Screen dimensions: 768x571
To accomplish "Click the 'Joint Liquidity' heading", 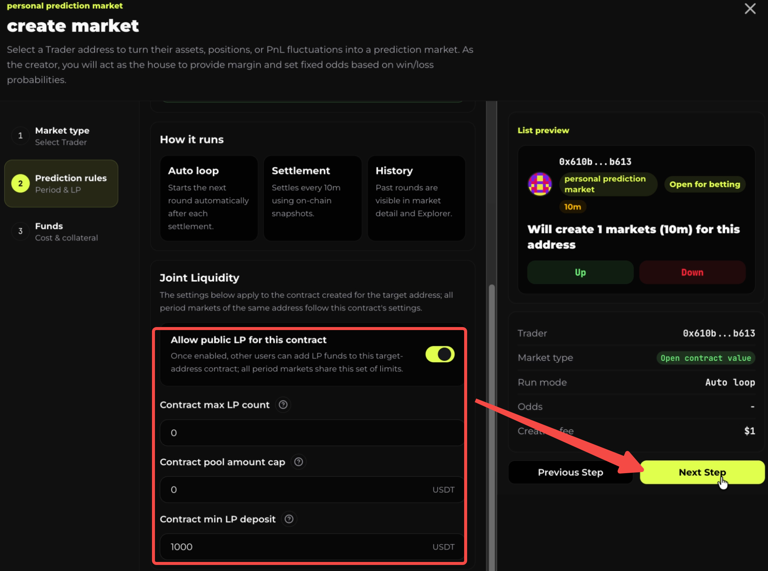I will click(199, 278).
